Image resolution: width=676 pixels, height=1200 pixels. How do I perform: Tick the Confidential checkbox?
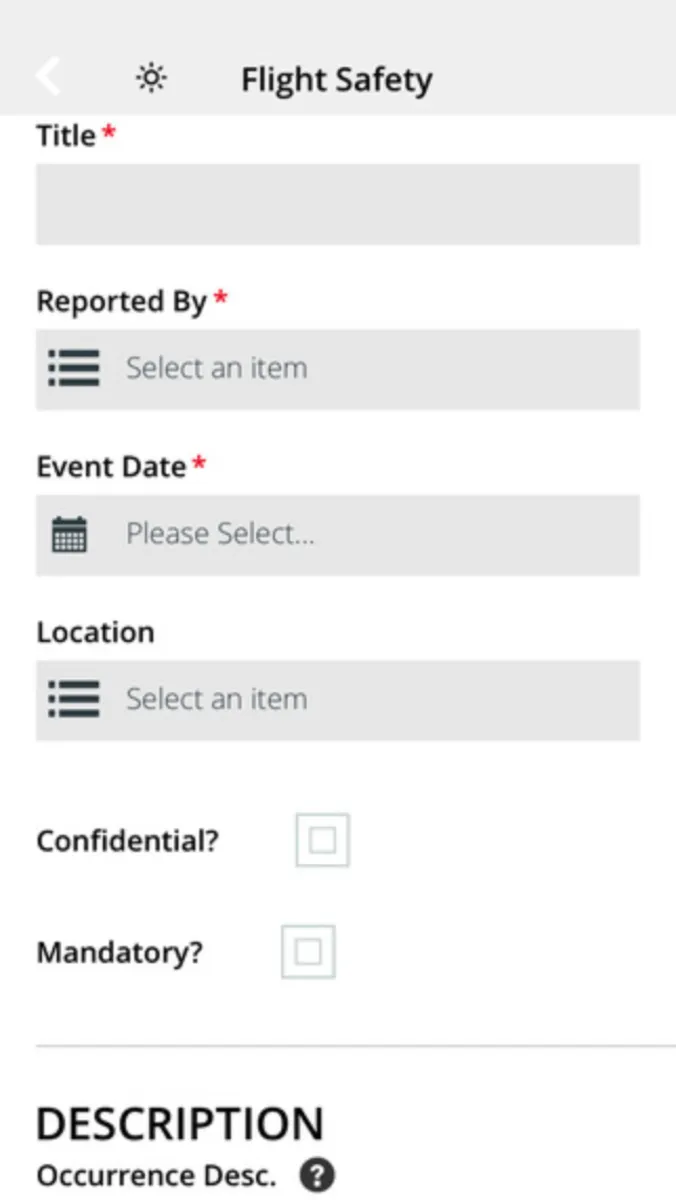[x=322, y=841]
